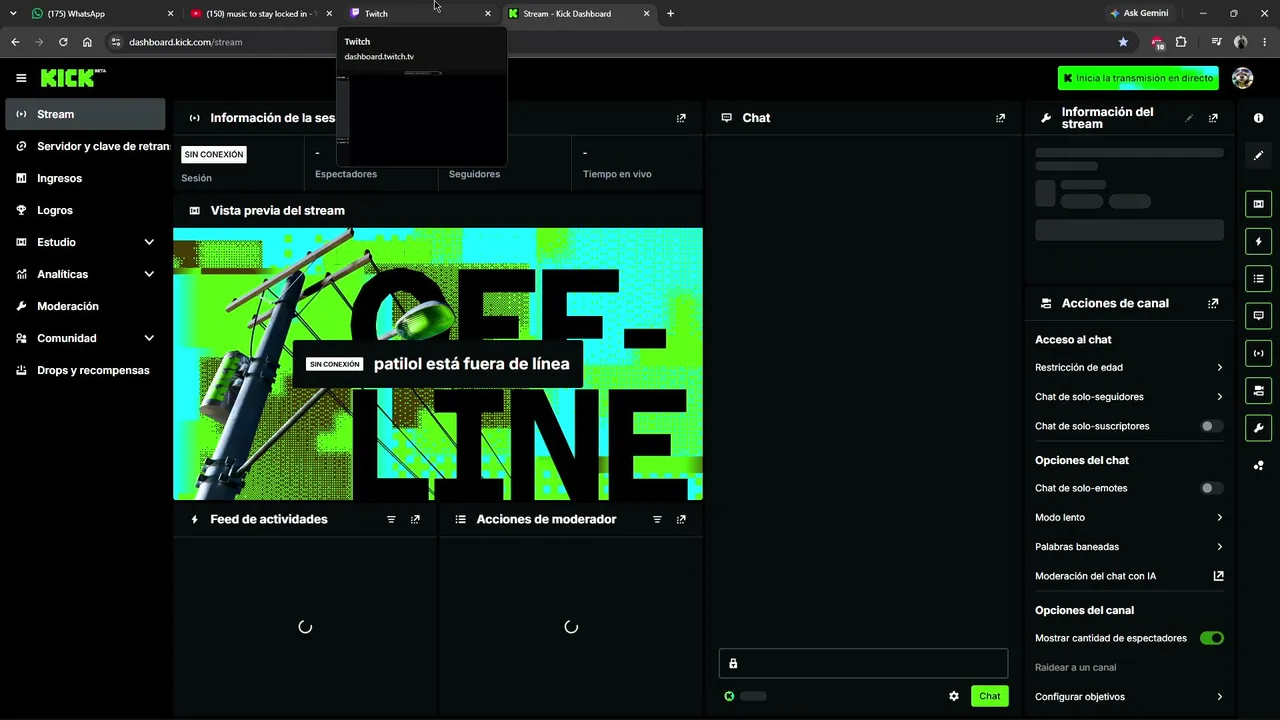Toggle stream preview panel in right rail

pos(1258,204)
